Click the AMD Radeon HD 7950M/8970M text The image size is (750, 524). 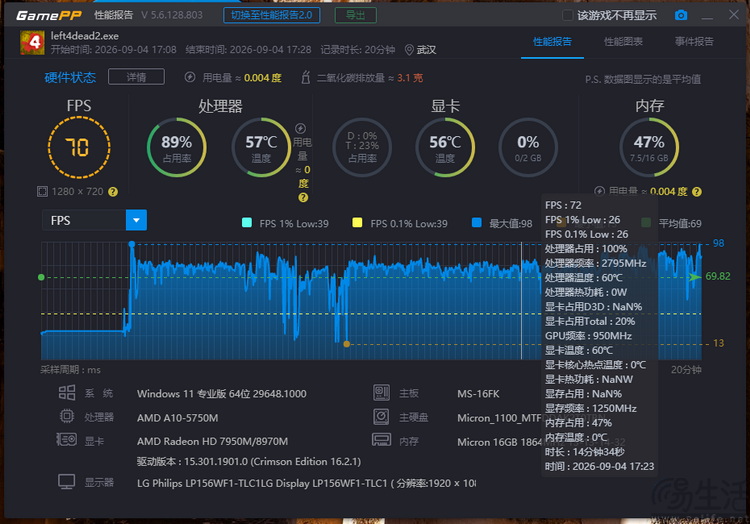212,441
